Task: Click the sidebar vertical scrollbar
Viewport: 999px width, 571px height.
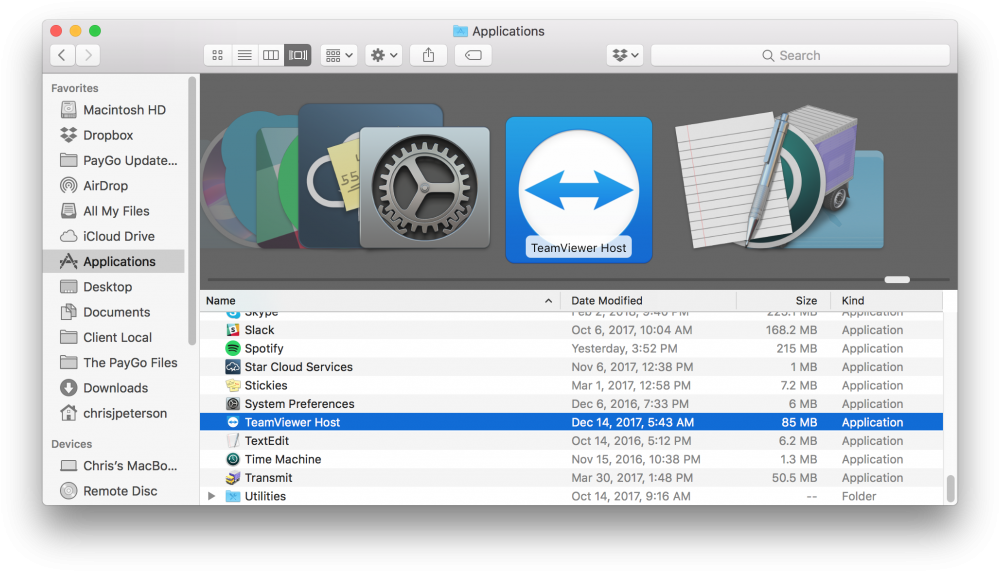Action: click(192, 210)
